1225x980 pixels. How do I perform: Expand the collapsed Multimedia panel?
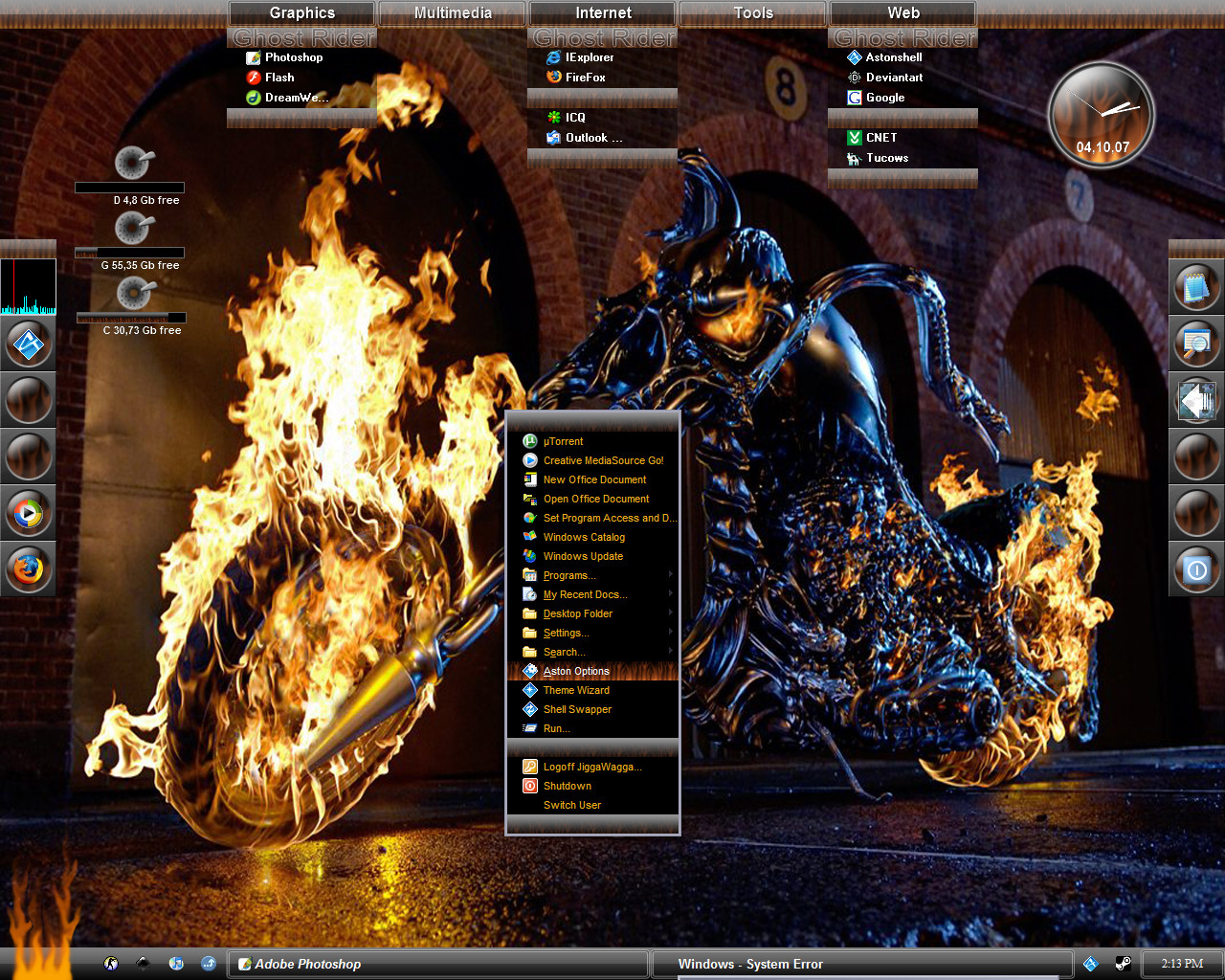(x=453, y=13)
